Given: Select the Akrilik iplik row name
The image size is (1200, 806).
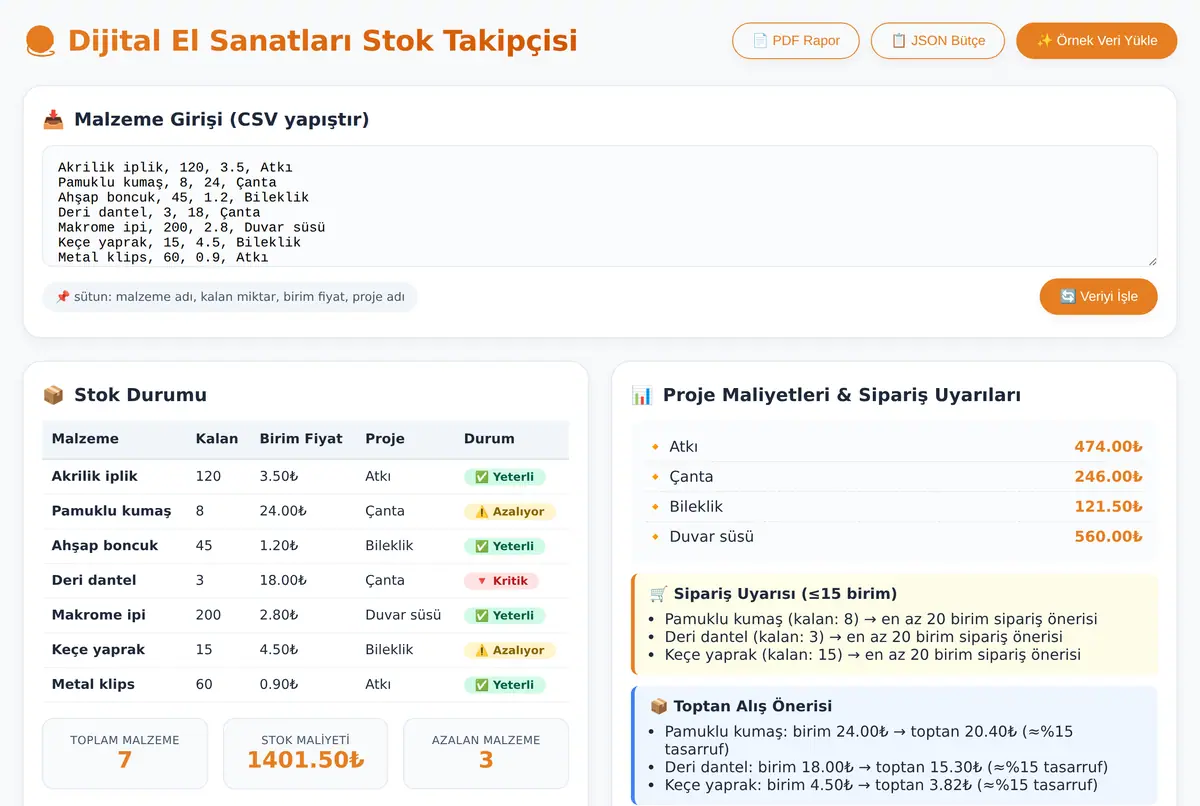Looking at the screenshot, I should pyautogui.click(x=95, y=476).
